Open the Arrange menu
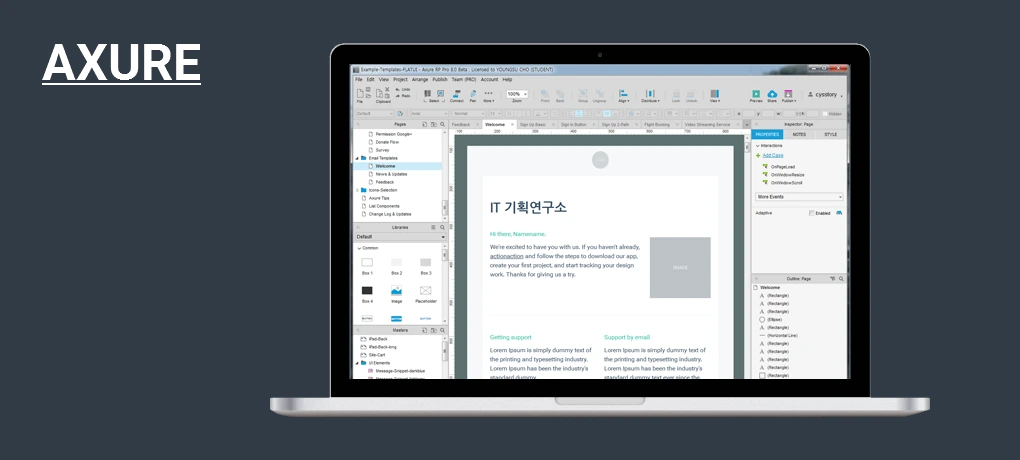The width and height of the screenshot is (1020, 460). 420,79
